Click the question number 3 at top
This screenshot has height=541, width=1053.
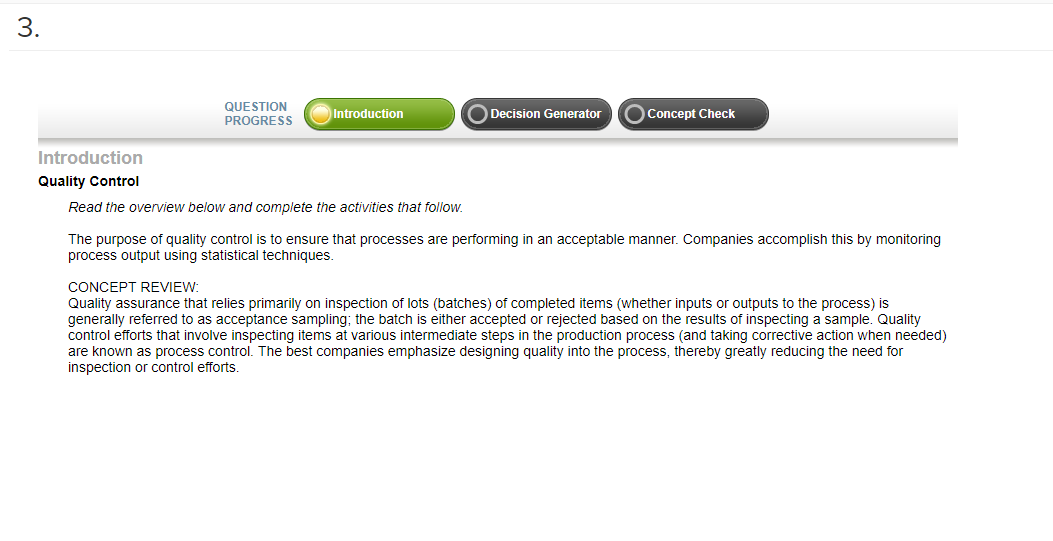pos(28,28)
